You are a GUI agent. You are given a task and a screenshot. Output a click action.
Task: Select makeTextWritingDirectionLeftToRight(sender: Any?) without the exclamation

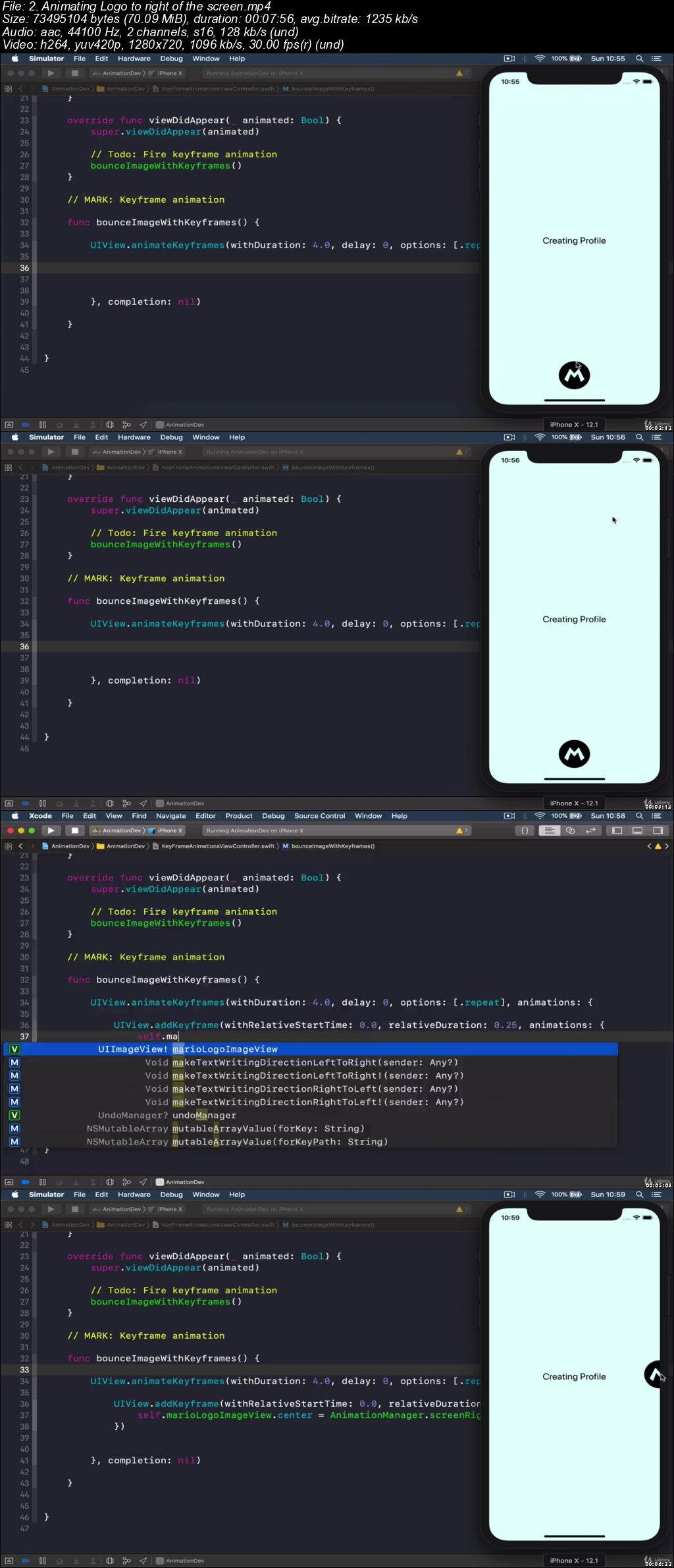tap(311, 1062)
